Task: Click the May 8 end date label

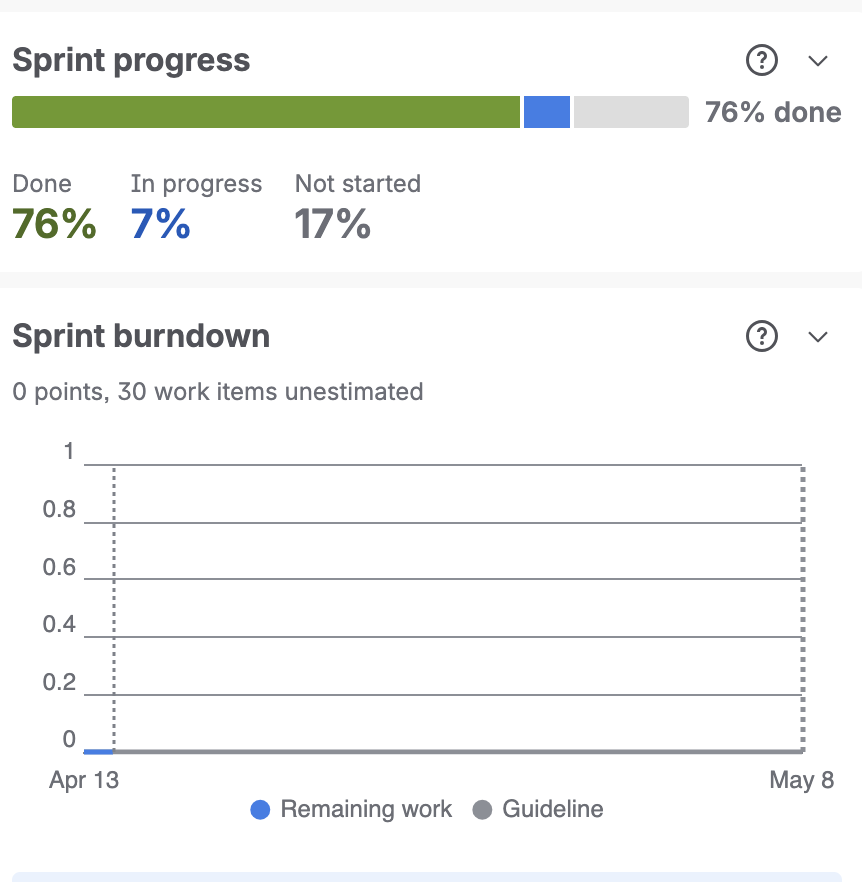Action: tap(801, 780)
